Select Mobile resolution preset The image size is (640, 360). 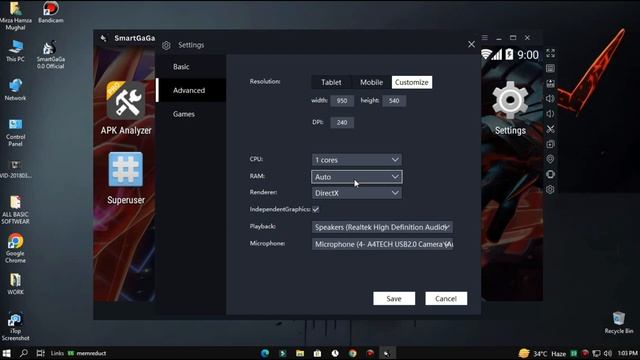coord(371,82)
